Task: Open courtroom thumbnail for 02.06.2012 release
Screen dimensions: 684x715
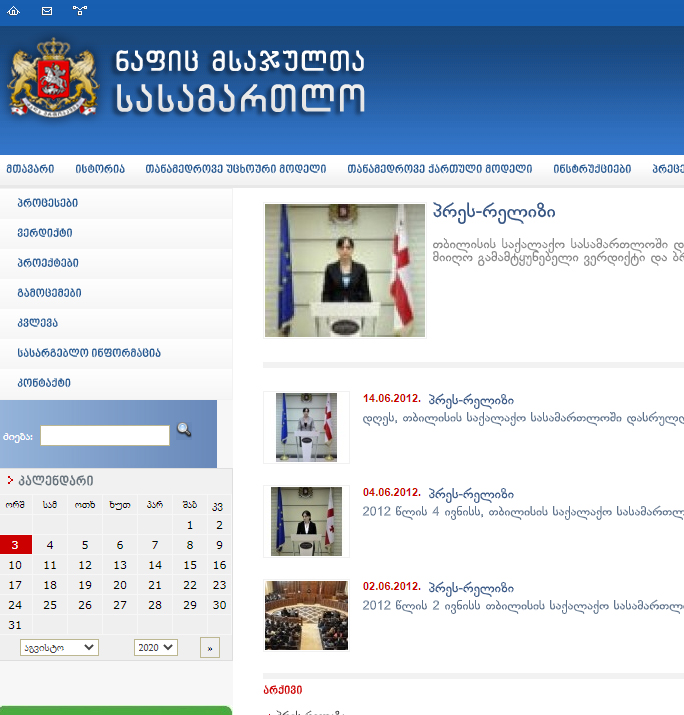Action: (306, 615)
